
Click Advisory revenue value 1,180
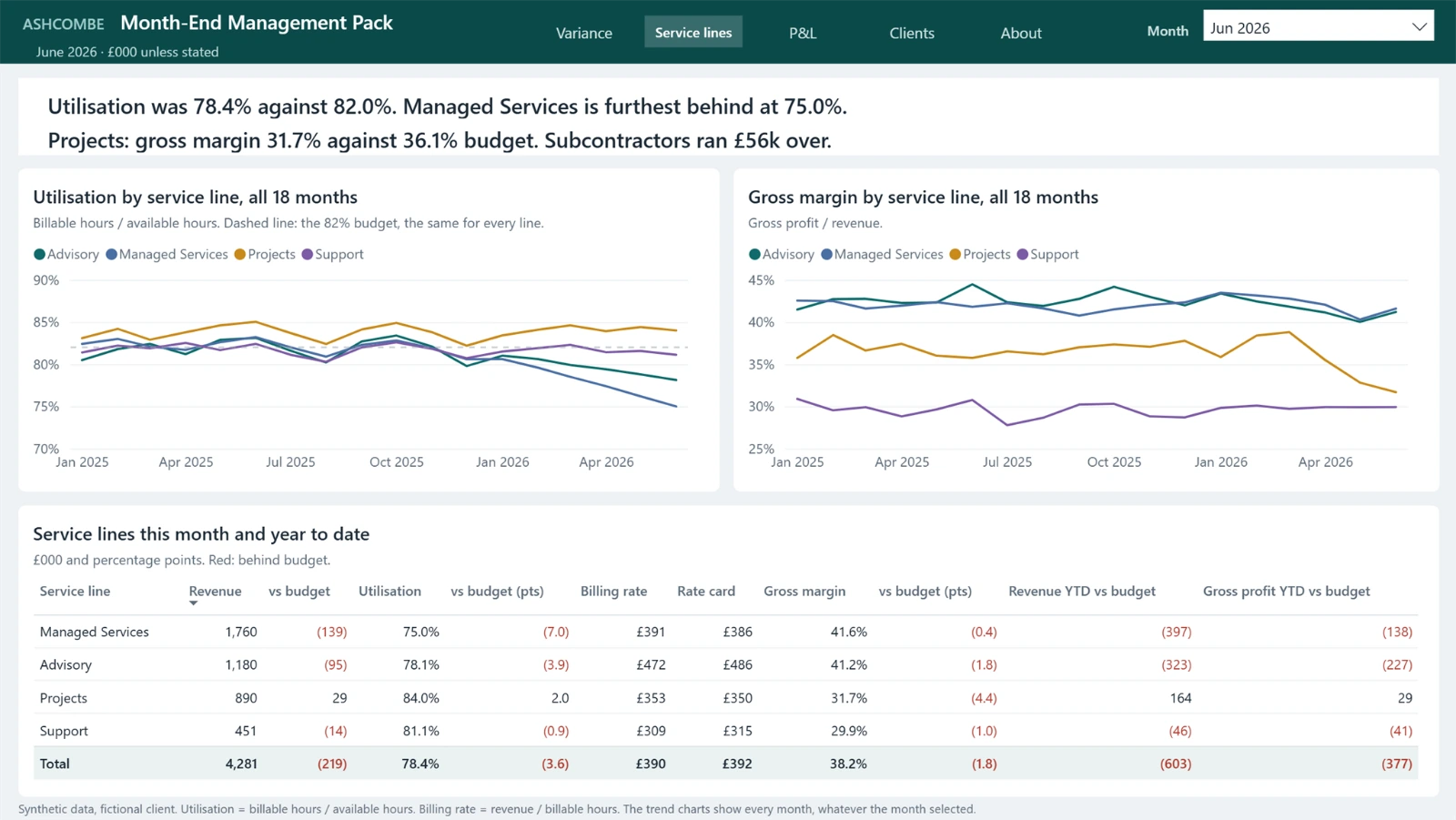(x=241, y=664)
